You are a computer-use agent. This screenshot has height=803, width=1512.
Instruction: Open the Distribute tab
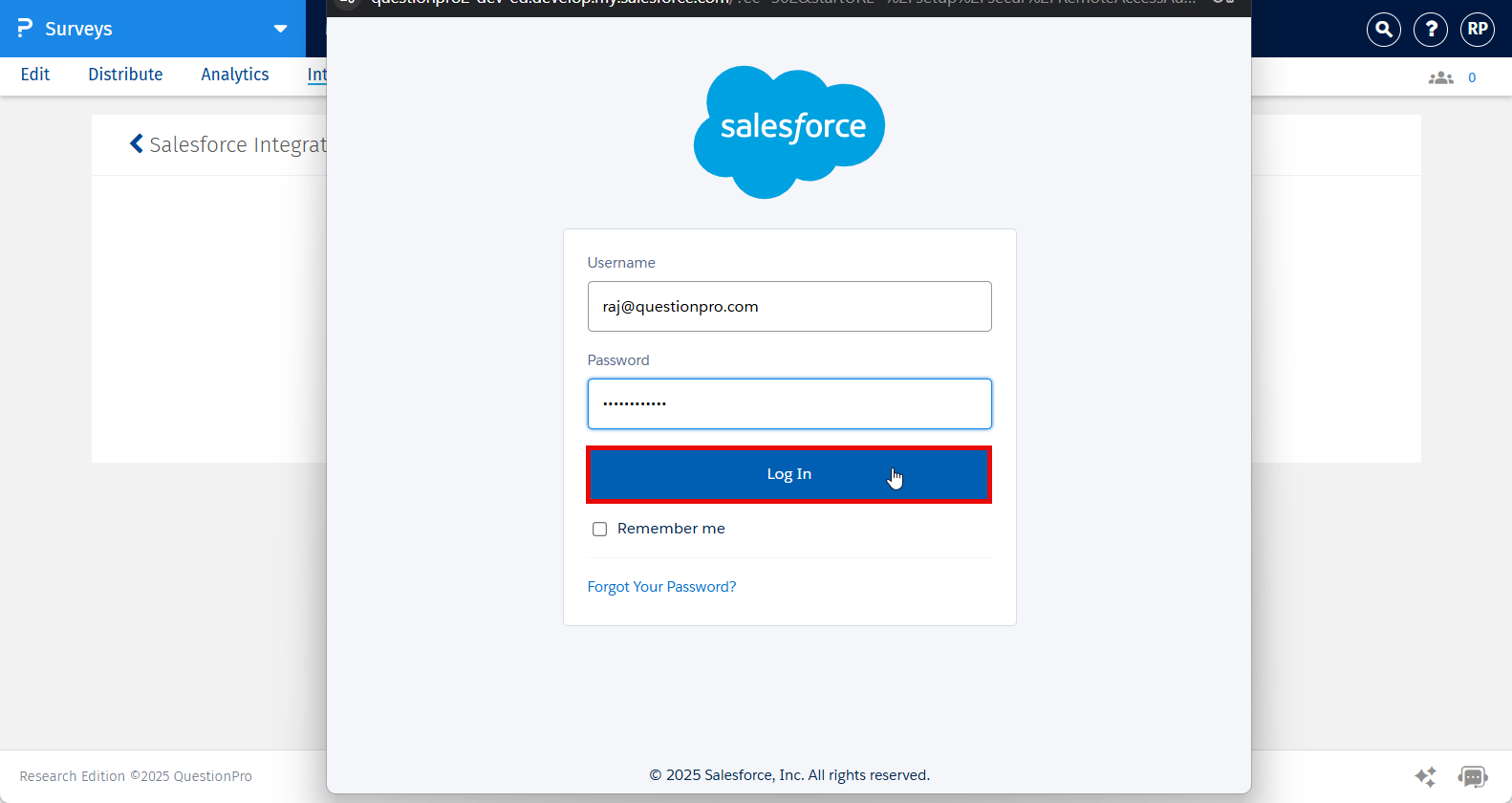point(125,75)
